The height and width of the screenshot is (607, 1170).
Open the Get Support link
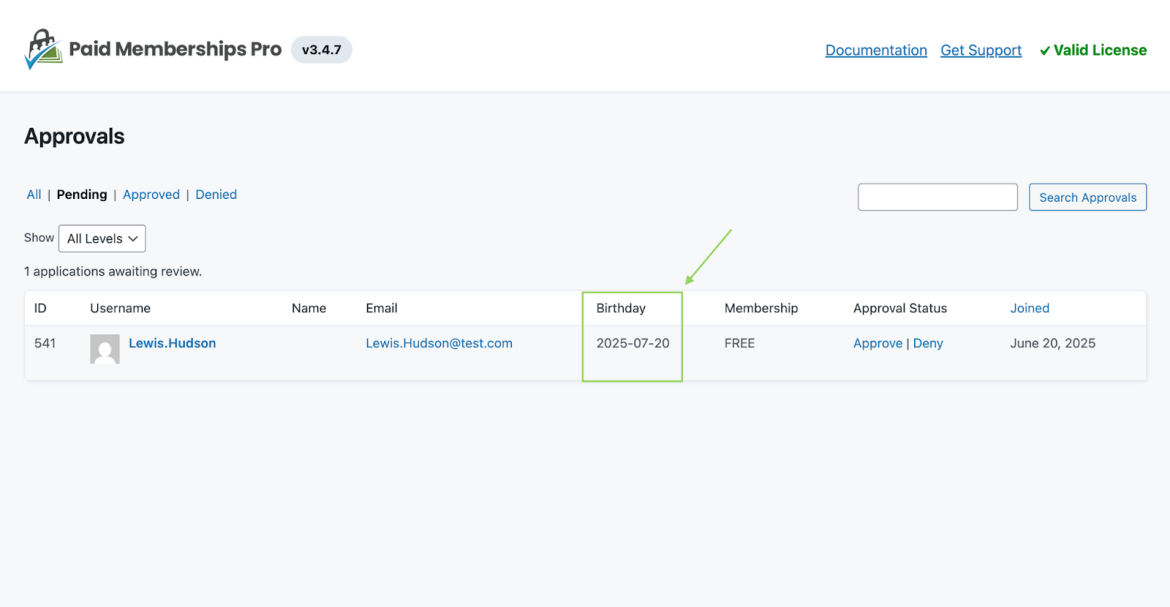pos(980,50)
